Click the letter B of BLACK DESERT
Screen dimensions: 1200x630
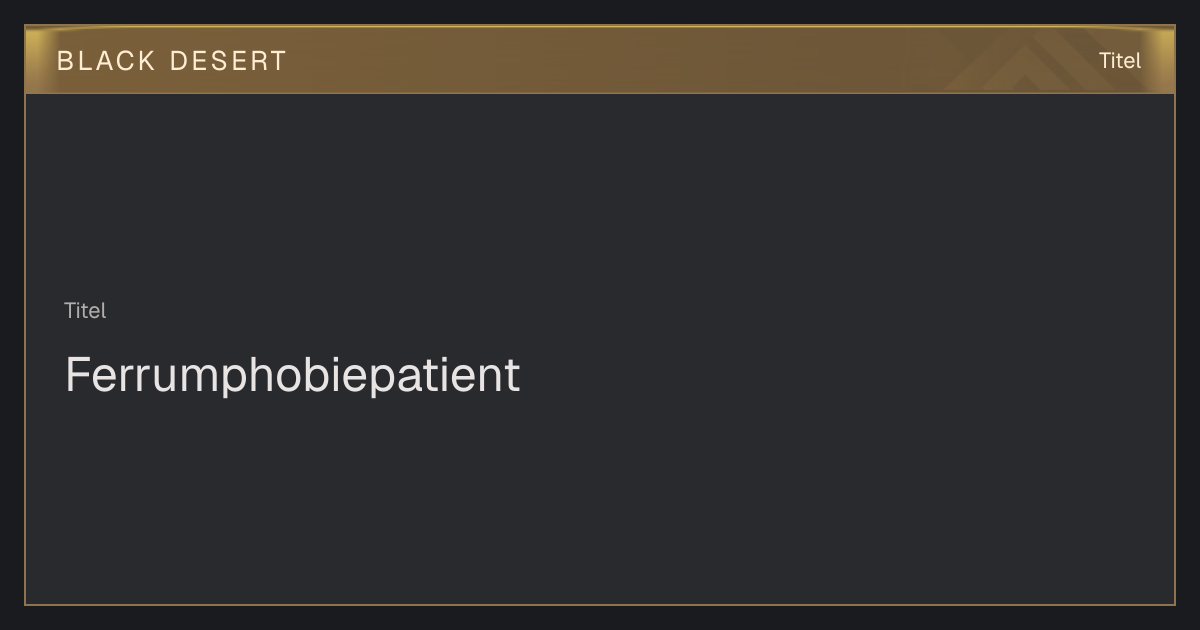click(65, 61)
